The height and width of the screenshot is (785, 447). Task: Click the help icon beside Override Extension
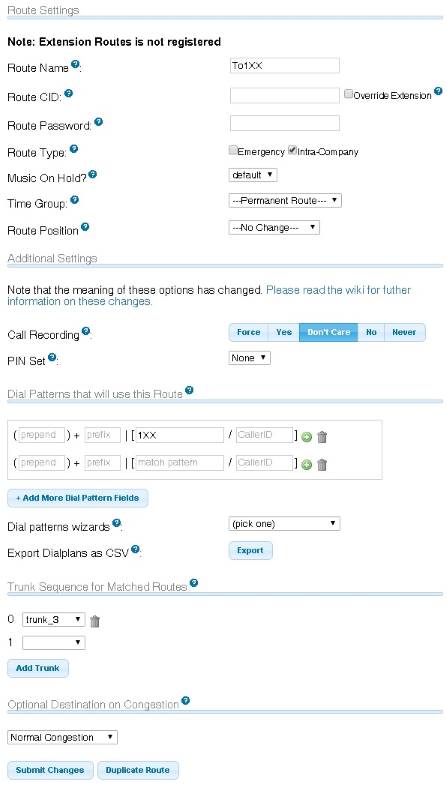pos(438,91)
